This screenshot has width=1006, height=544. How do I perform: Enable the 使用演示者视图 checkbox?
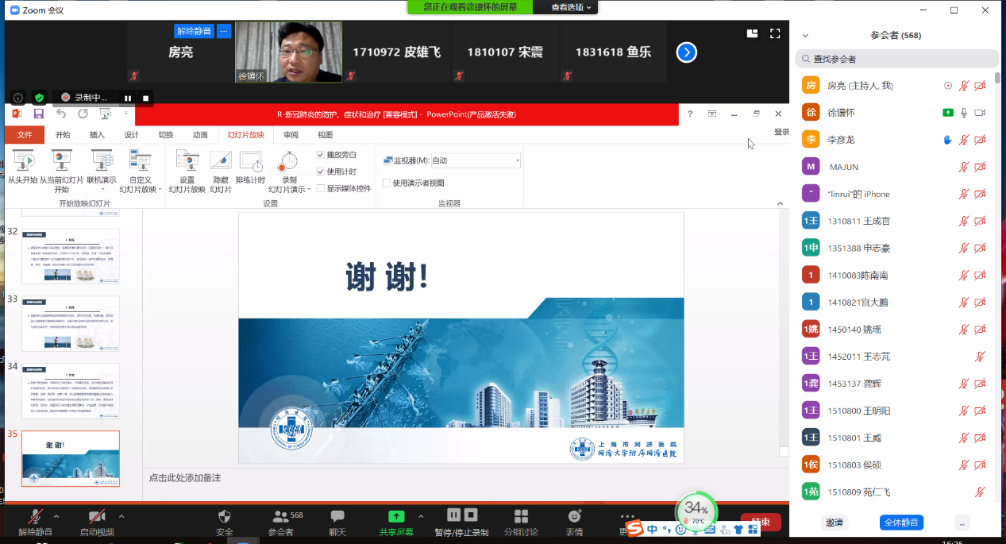click(x=386, y=183)
